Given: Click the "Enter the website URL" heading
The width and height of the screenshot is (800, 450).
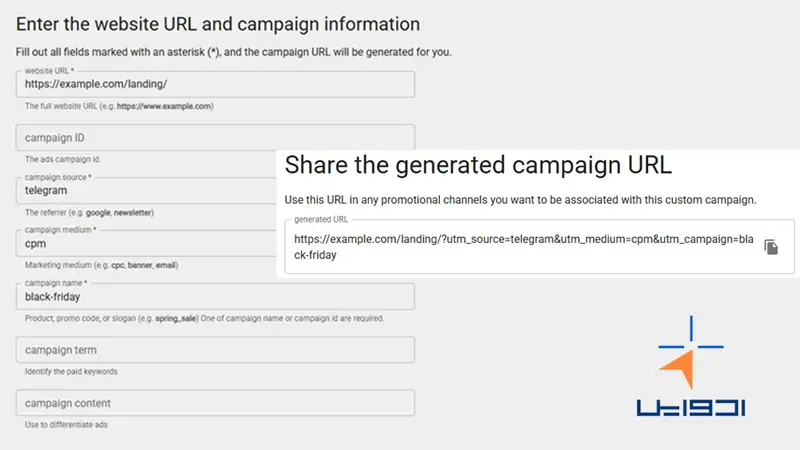Looking at the screenshot, I should [x=218, y=23].
